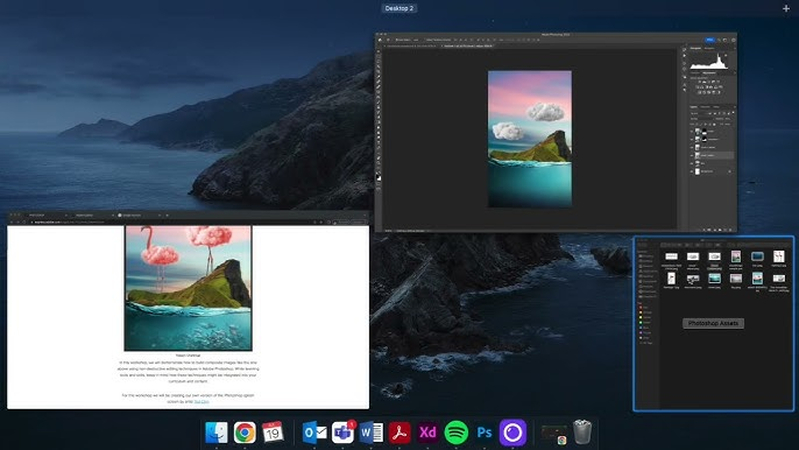Open Microsoft Teams from the Dock
799x450 pixels.
(x=343, y=433)
